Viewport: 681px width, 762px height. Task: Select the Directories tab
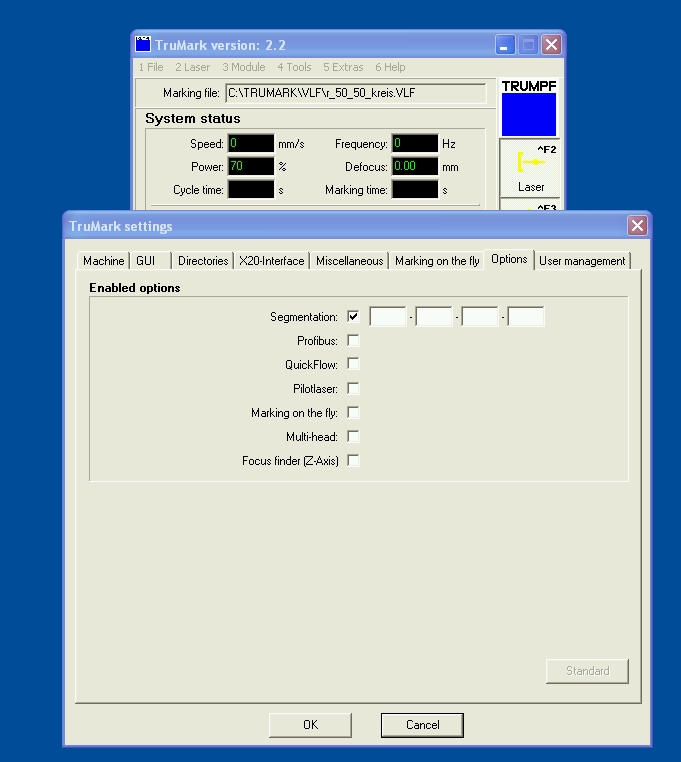pos(203,261)
